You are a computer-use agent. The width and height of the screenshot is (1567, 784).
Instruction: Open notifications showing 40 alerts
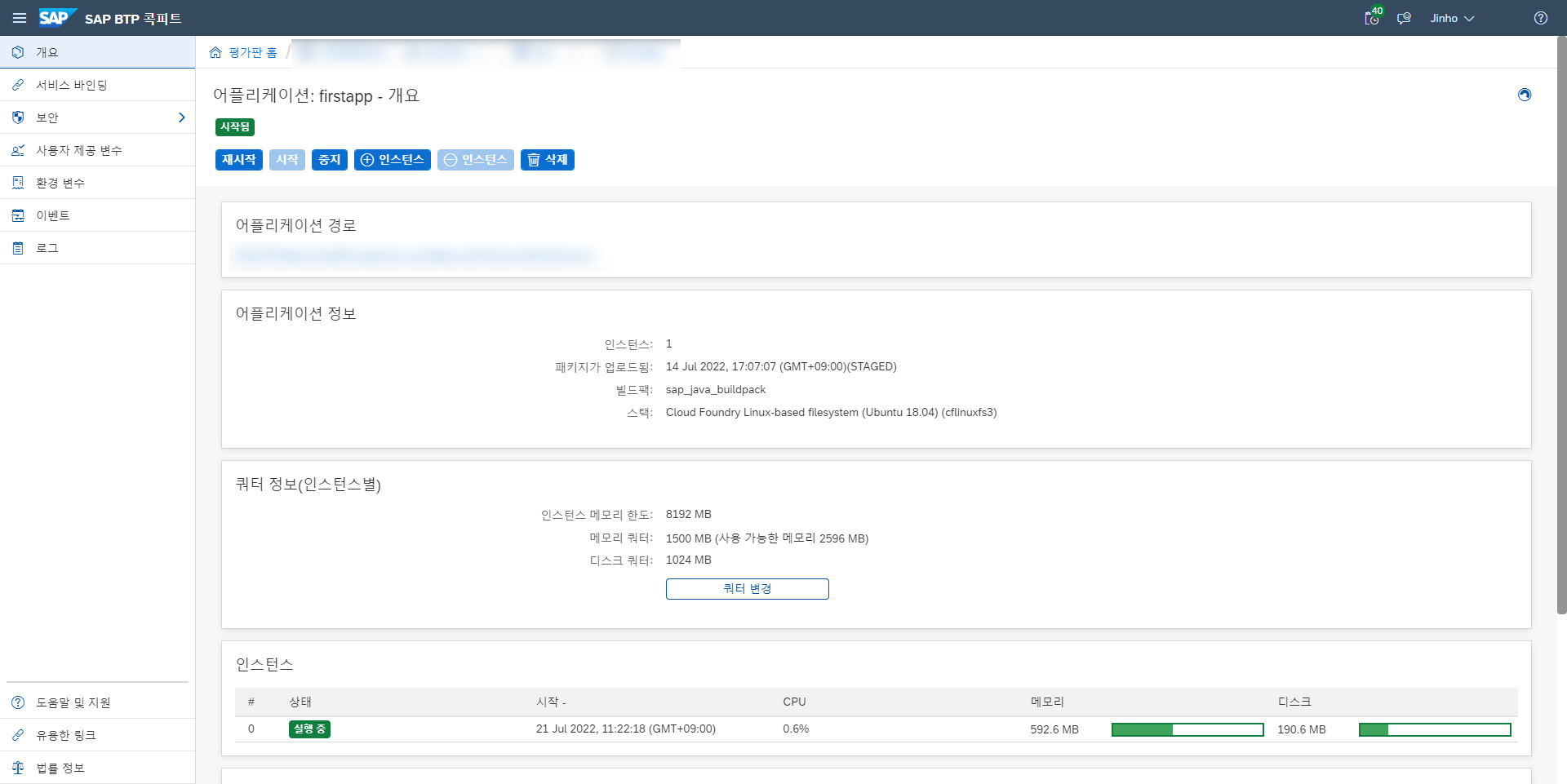tap(1371, 18)
